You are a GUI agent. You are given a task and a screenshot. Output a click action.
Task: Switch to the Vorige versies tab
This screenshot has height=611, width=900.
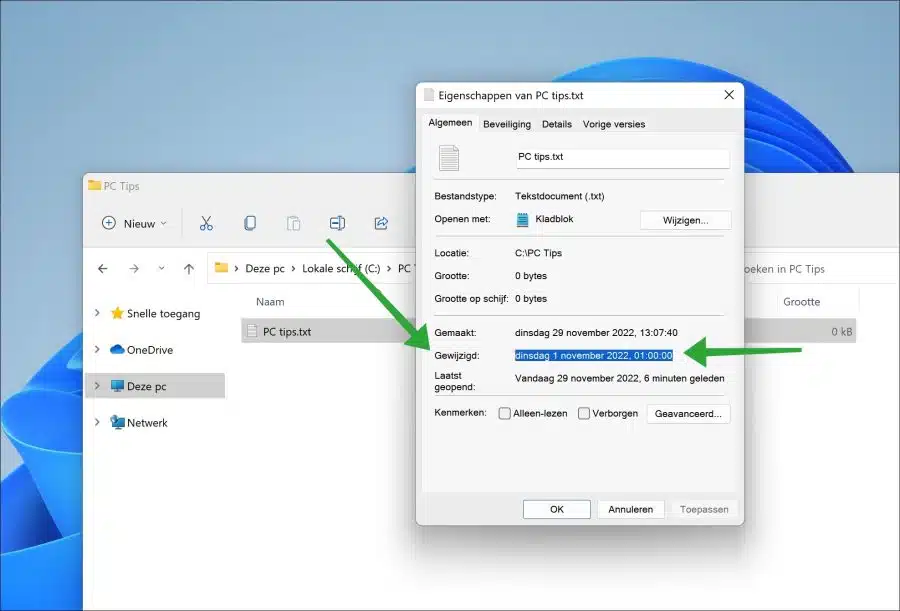click(614, 124)
